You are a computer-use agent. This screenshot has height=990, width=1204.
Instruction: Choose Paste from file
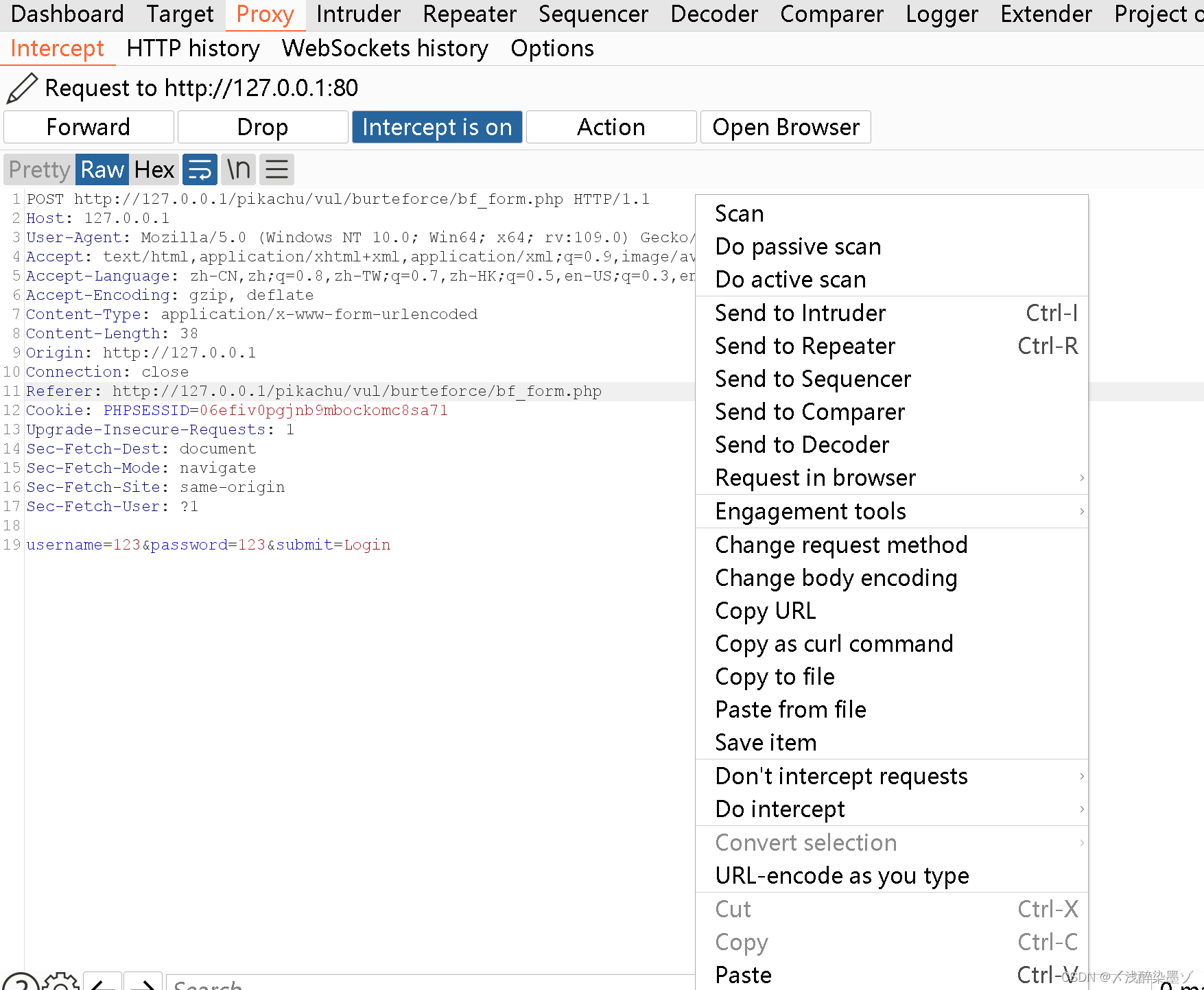(892, 709)
